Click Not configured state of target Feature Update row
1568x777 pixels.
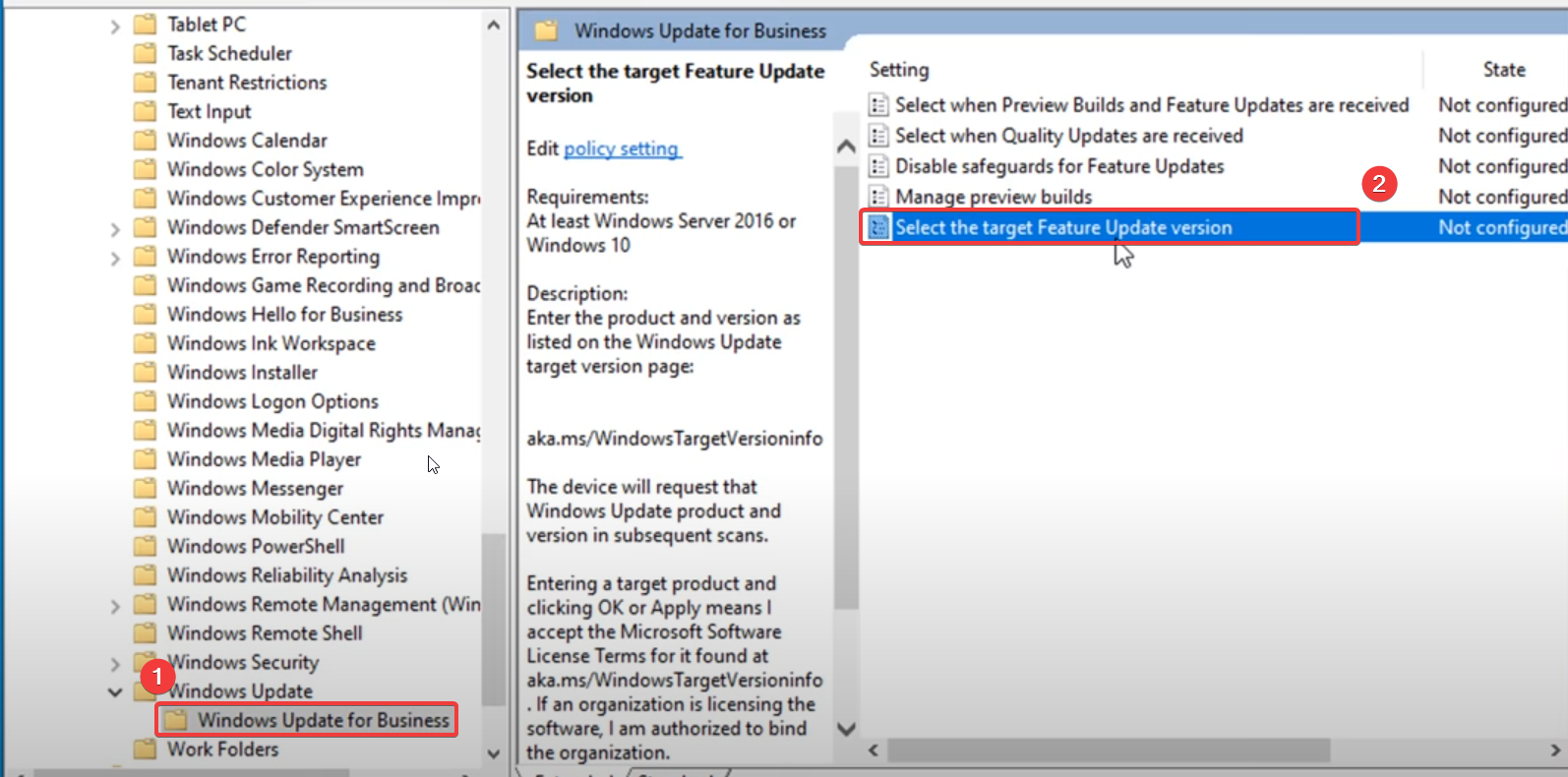tap(1502, 227)
